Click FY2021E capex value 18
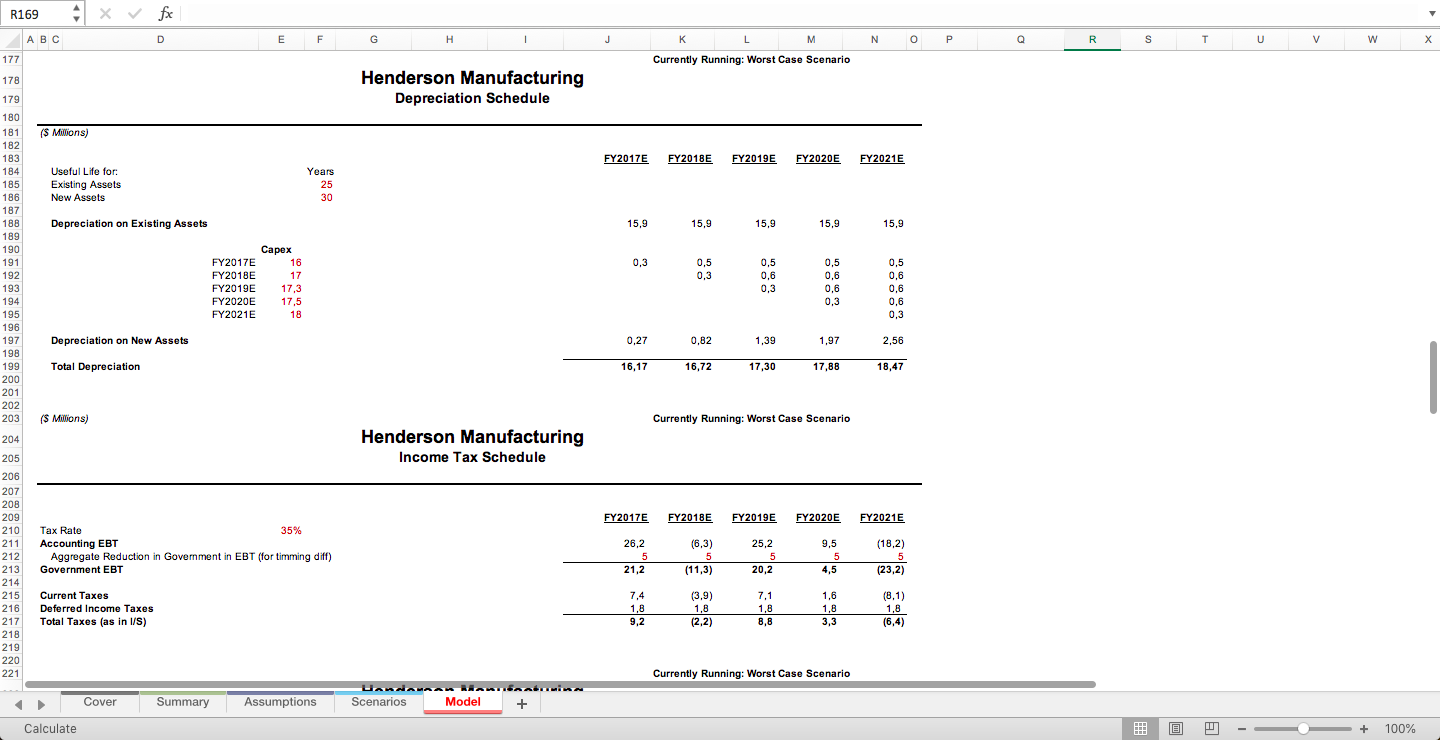Image resolution: width=1440 pixels, height=740 pixels. click(296, 315)
